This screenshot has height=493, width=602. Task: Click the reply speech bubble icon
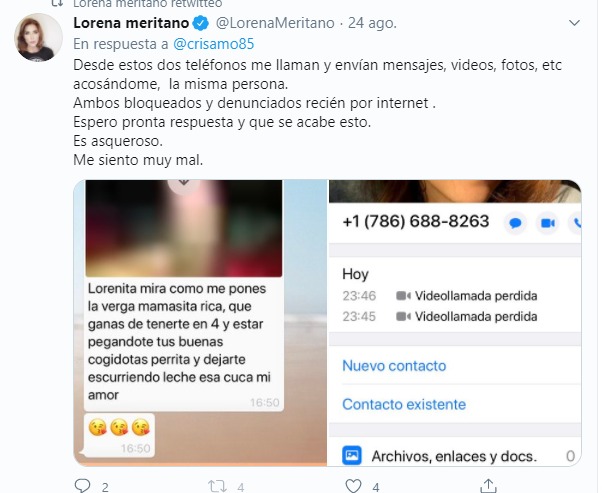[82, 486]
